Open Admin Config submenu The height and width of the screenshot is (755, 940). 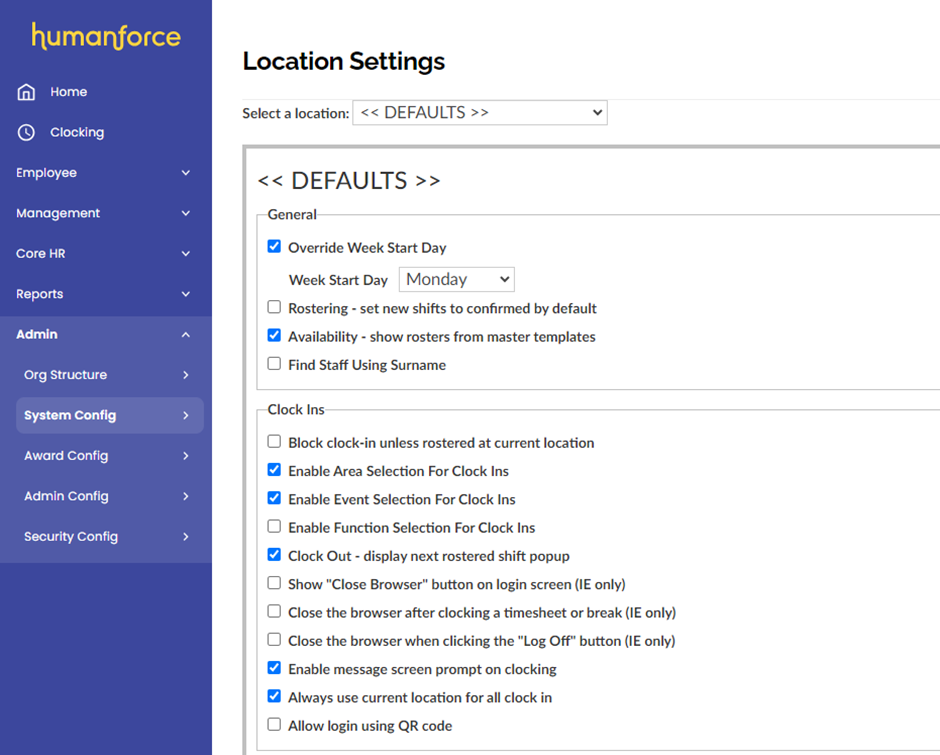110,496
